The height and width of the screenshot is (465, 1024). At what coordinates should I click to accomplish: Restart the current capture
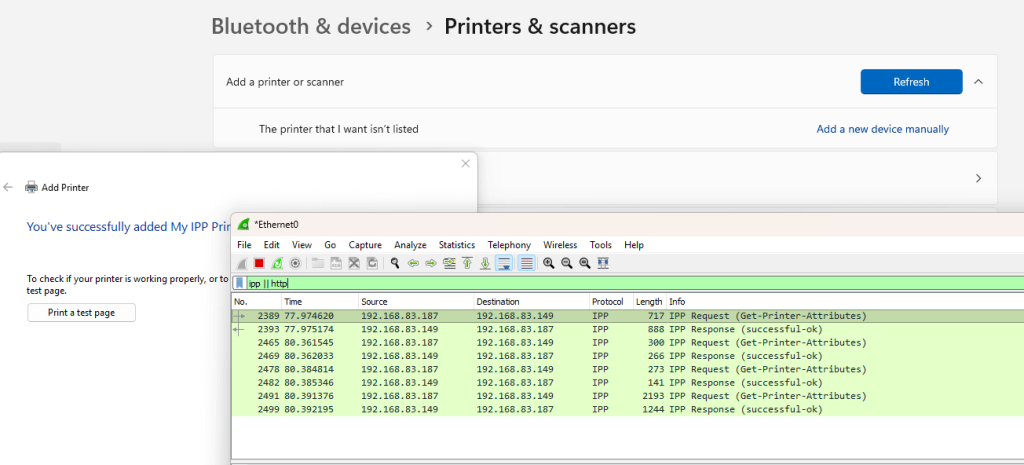point(276,263)
